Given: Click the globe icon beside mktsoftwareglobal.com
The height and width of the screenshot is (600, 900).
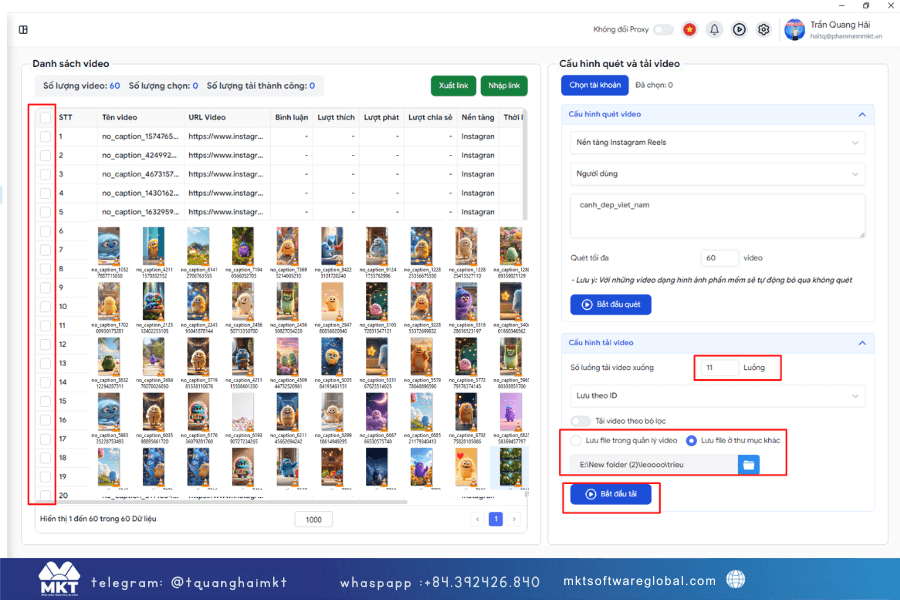Looking at the screenshot, I should (735, 579).
